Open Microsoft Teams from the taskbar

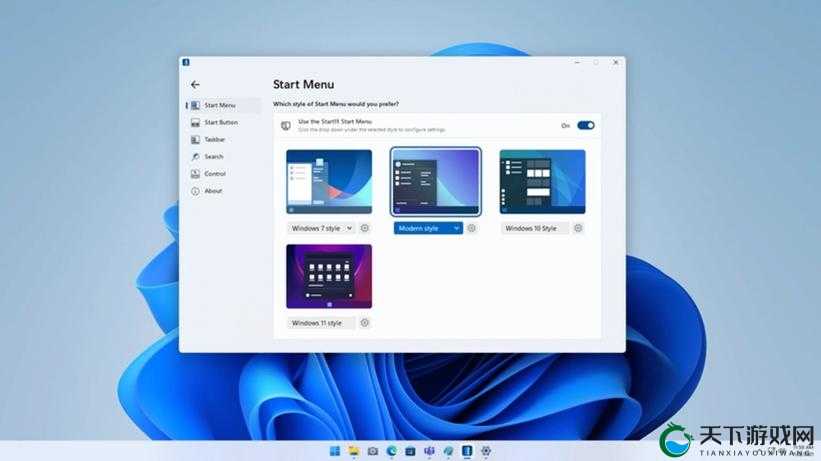click(429, 451)
